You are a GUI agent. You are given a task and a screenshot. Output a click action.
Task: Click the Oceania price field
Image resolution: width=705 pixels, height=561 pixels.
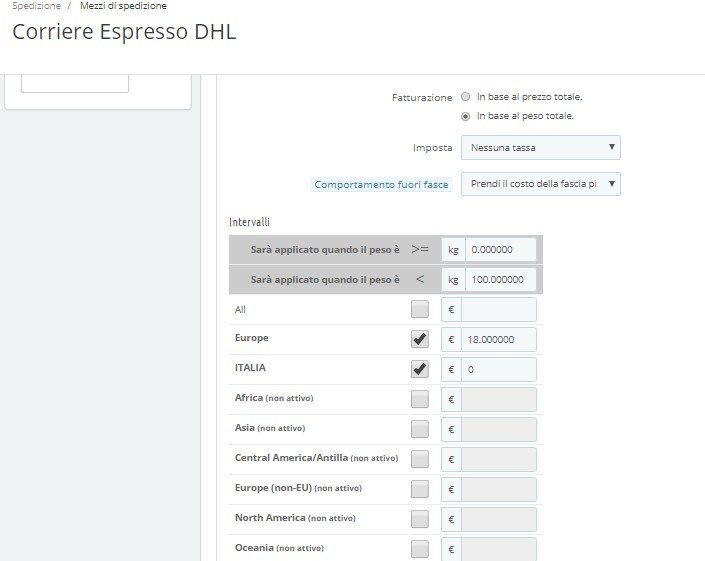(499, 549)
